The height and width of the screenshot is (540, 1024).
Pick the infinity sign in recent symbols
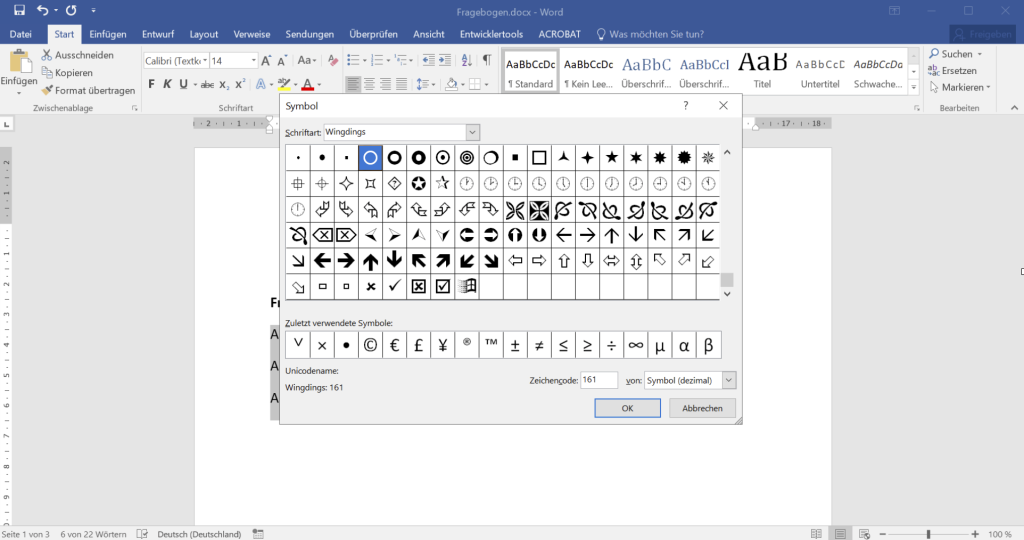pos(635,345)
